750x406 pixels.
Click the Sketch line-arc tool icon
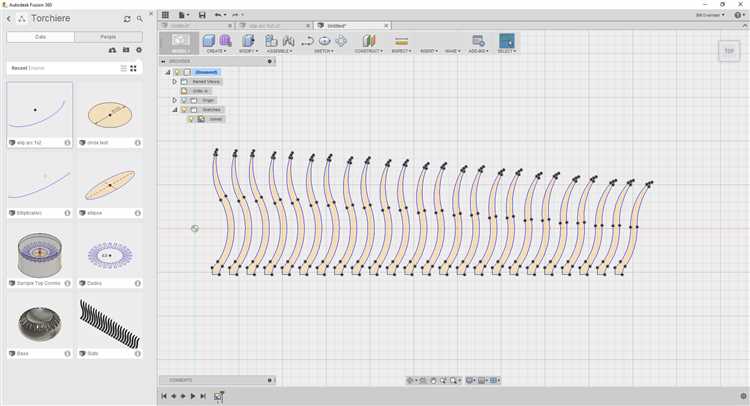307,41
